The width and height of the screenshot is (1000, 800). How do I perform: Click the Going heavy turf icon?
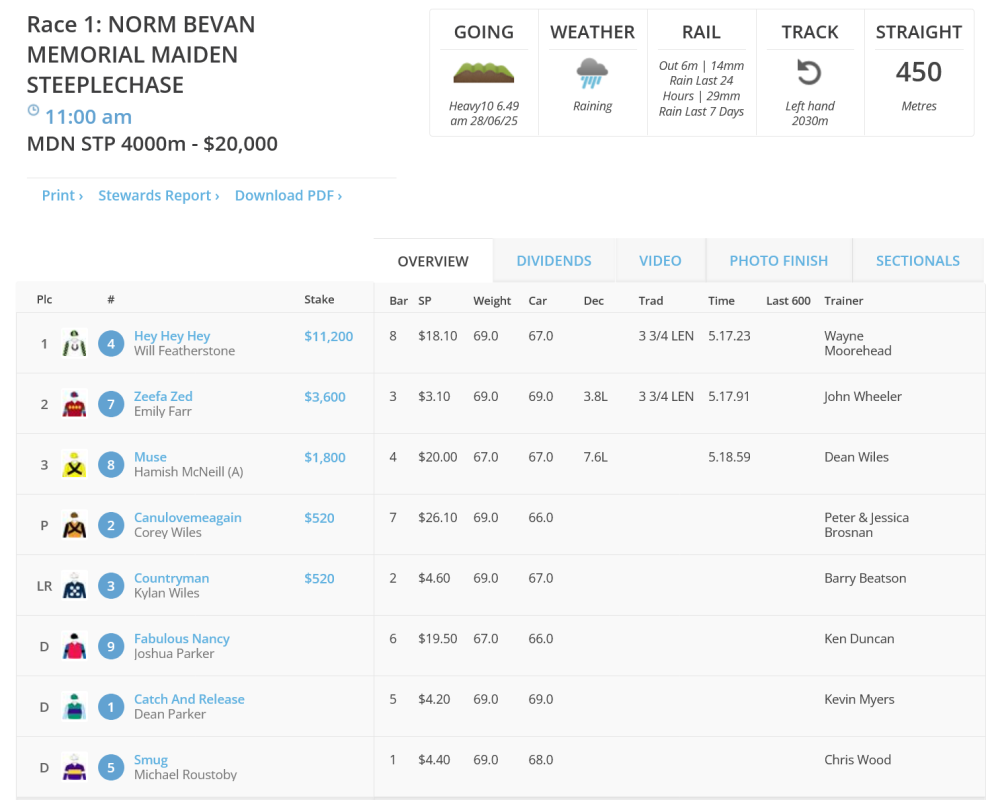(x=483, y=72)
